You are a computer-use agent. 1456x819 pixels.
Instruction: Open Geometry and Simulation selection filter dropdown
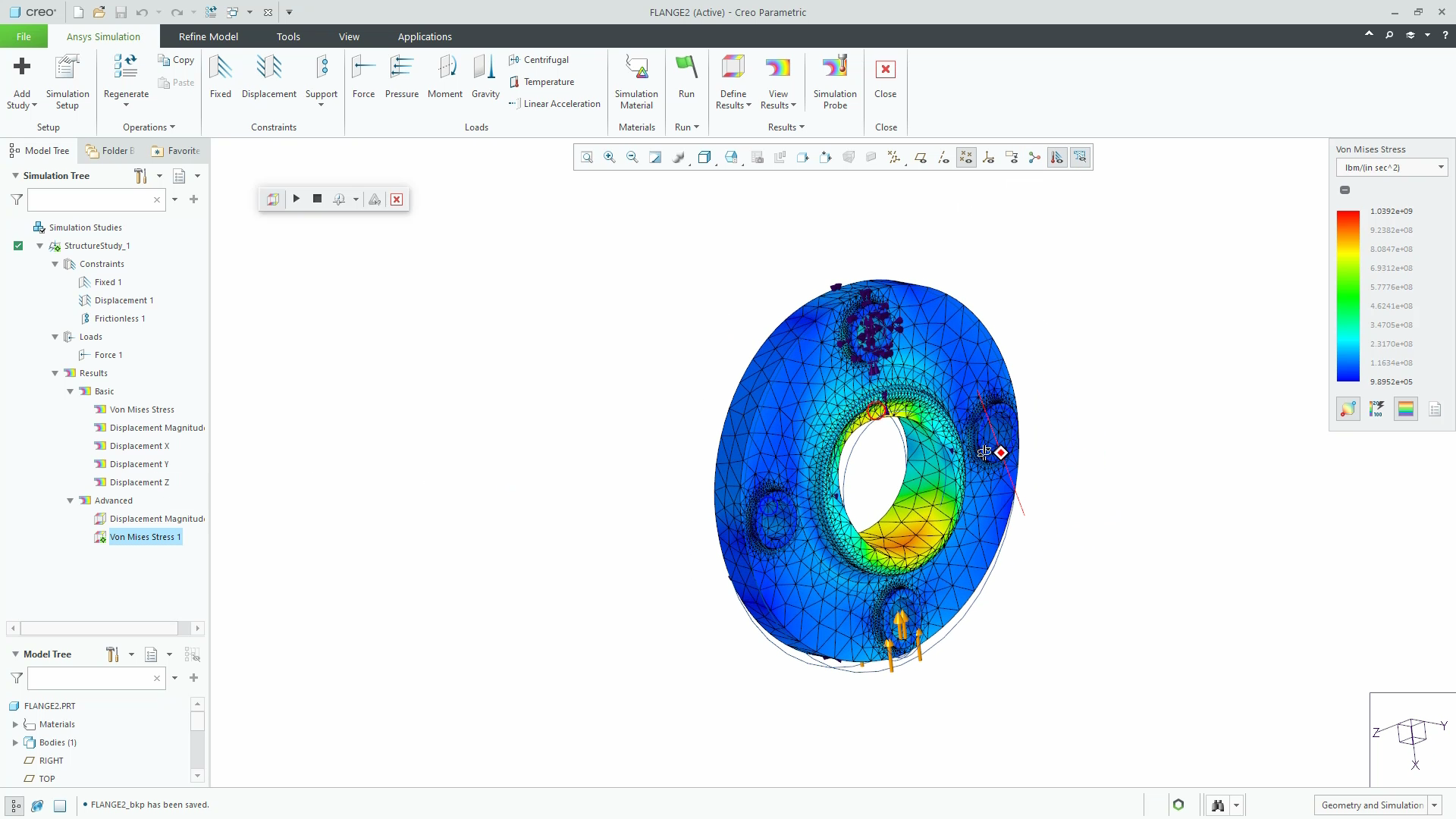click(x=1435, y=805)
